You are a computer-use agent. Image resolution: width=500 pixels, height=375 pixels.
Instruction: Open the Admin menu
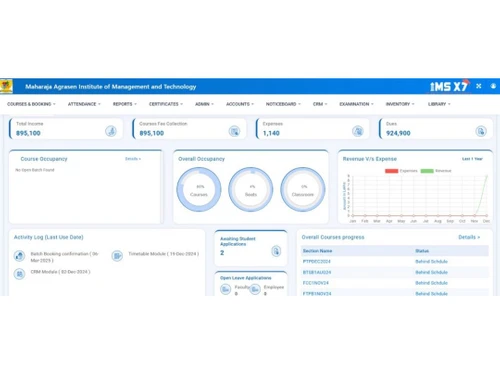(204, 104)
